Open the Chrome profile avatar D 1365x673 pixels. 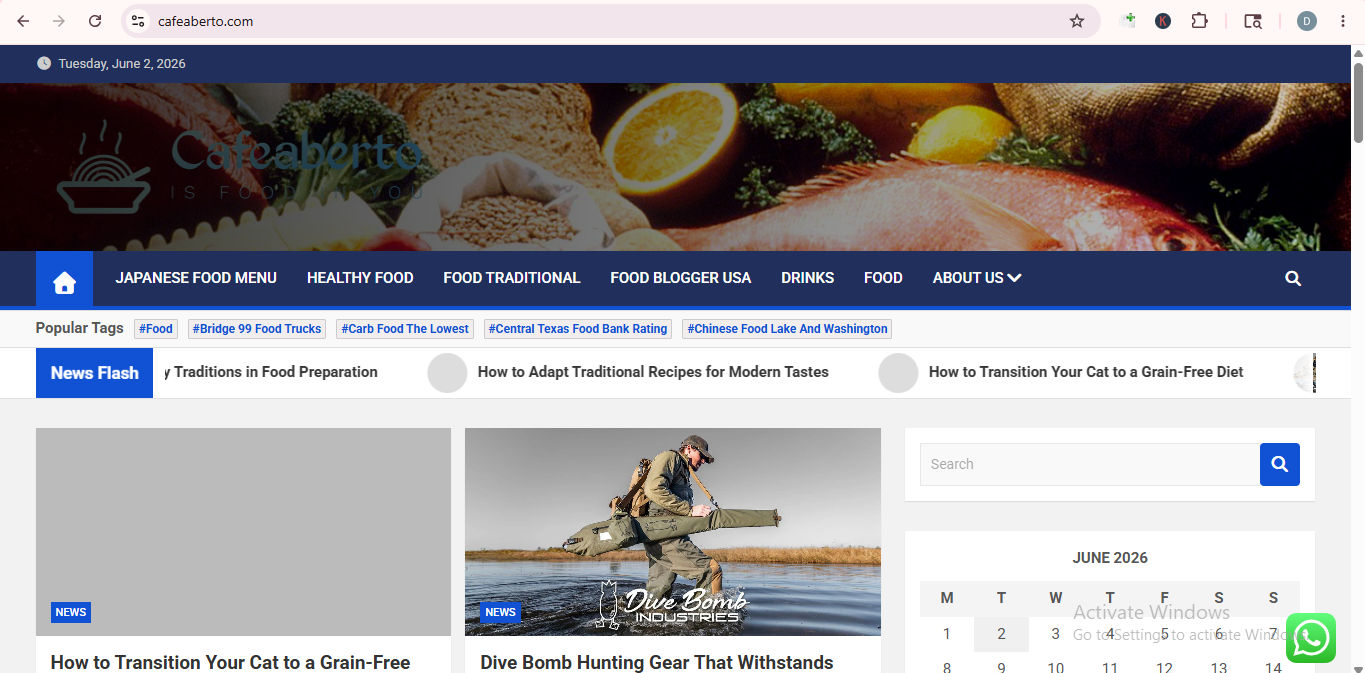1307,21
